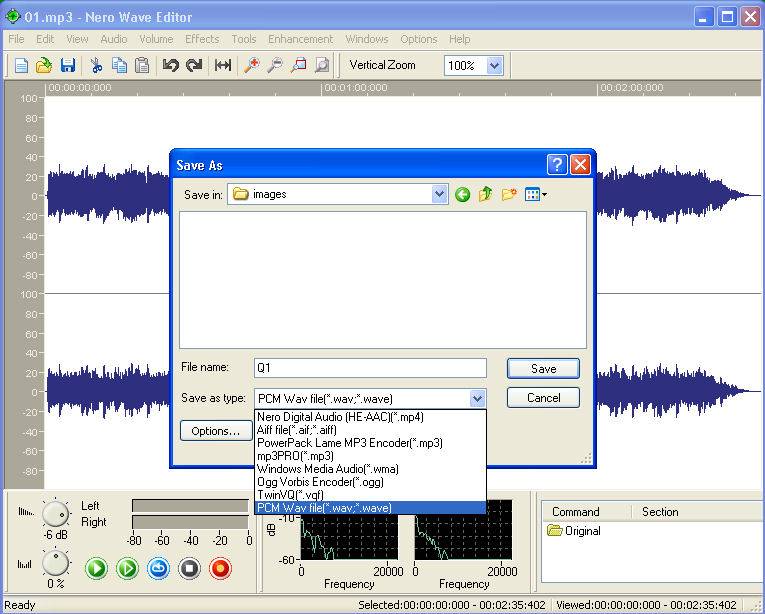This screenshot has height=614, width=765.
Task: Click the Zoom In magnifier icon
Action: pos(251,65)
